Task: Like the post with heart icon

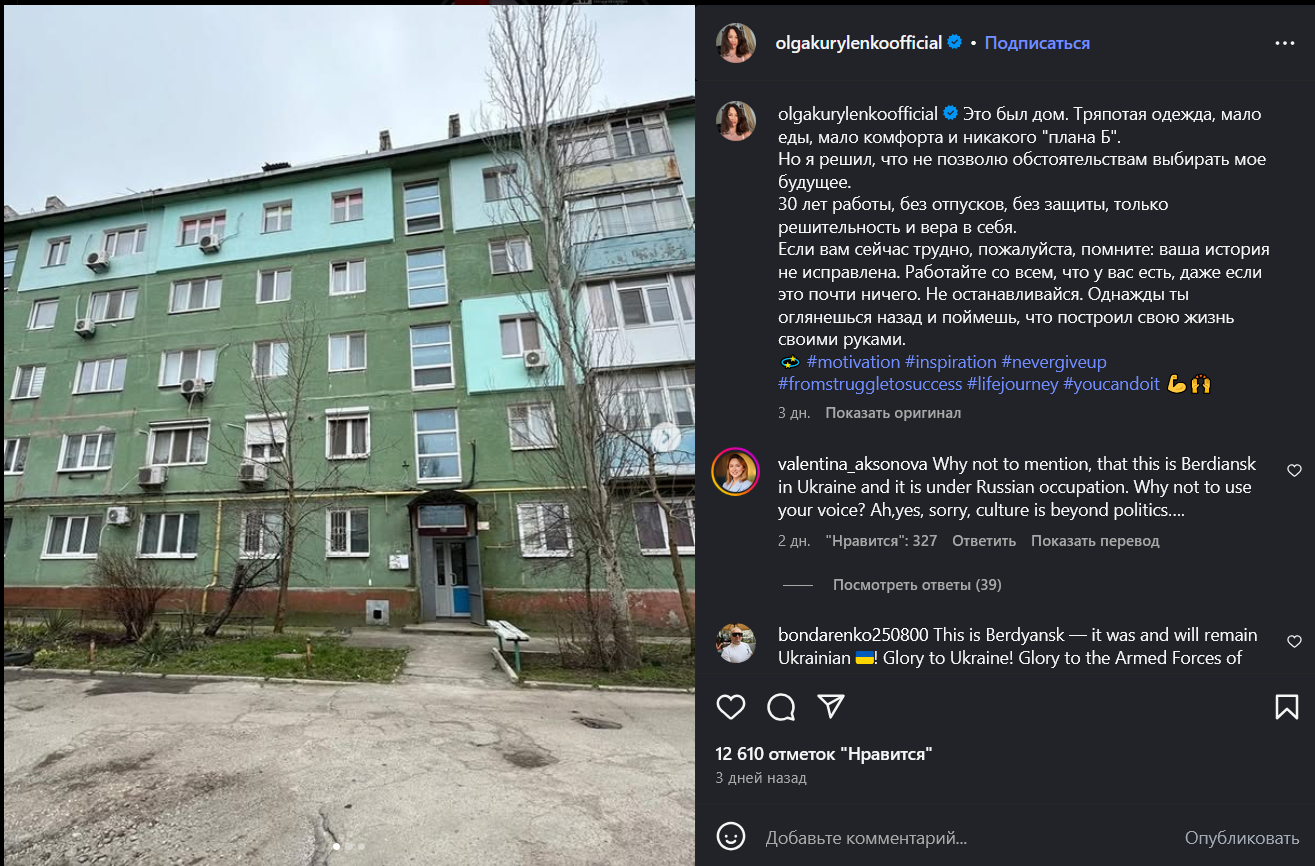Action: (731, 707)
